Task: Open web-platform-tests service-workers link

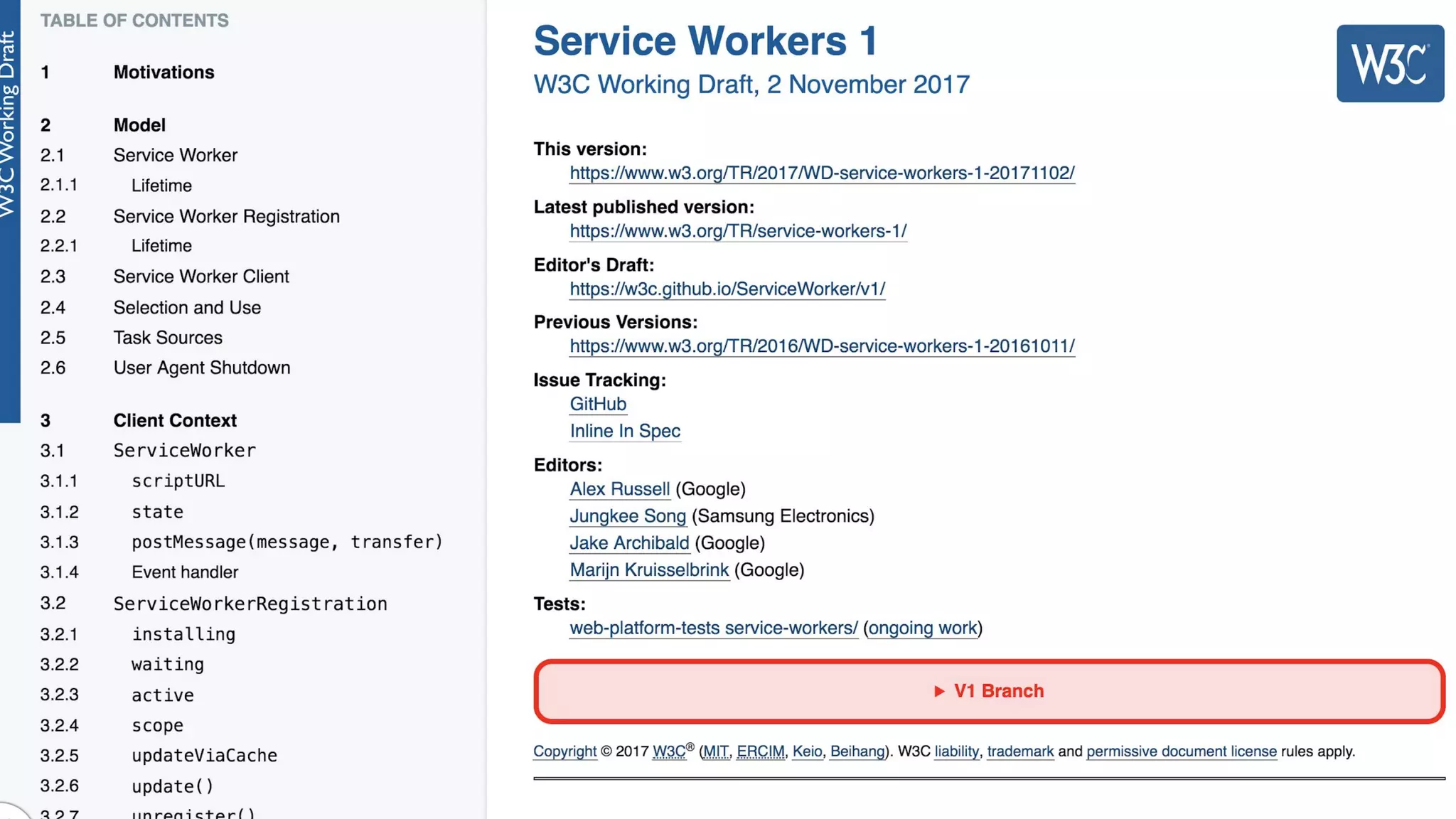Action: coord(713,628)
